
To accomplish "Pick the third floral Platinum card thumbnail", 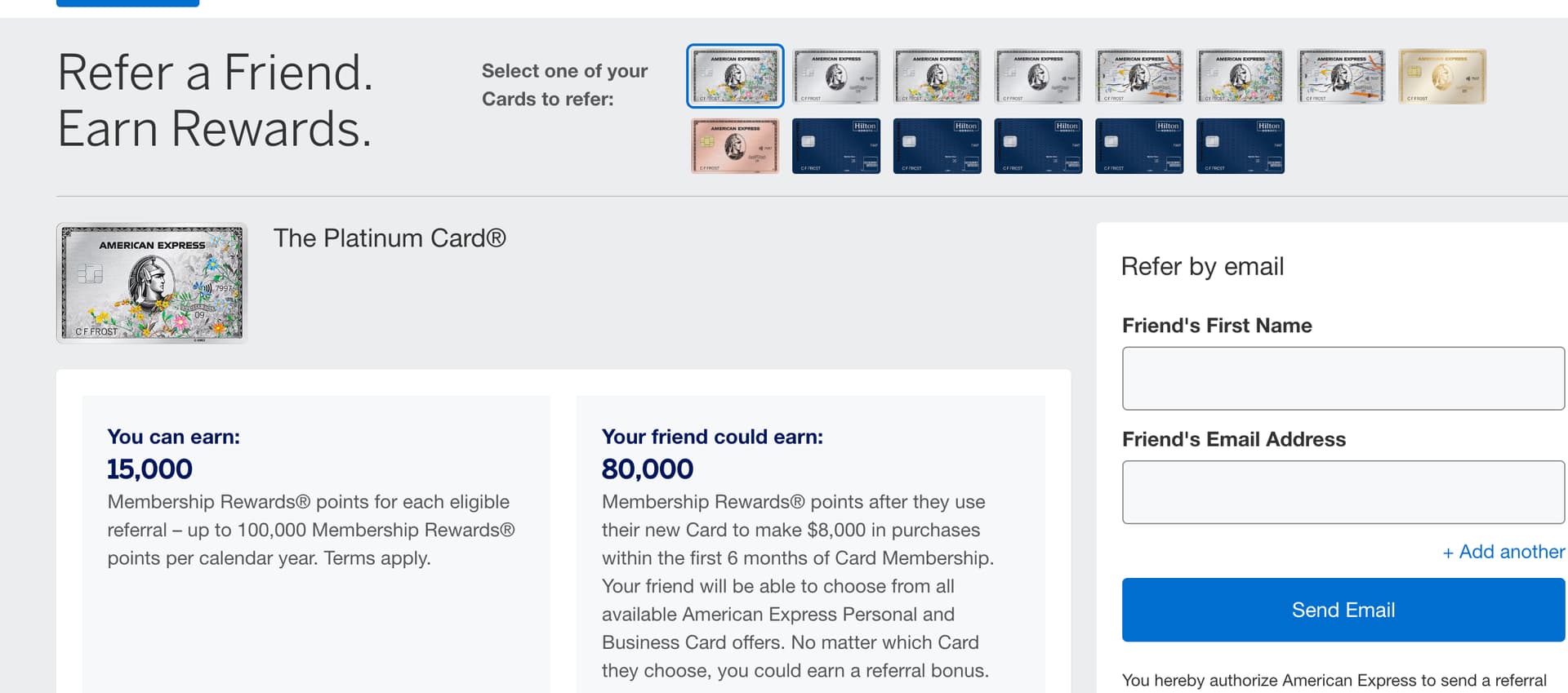I will coord(1241,76).
